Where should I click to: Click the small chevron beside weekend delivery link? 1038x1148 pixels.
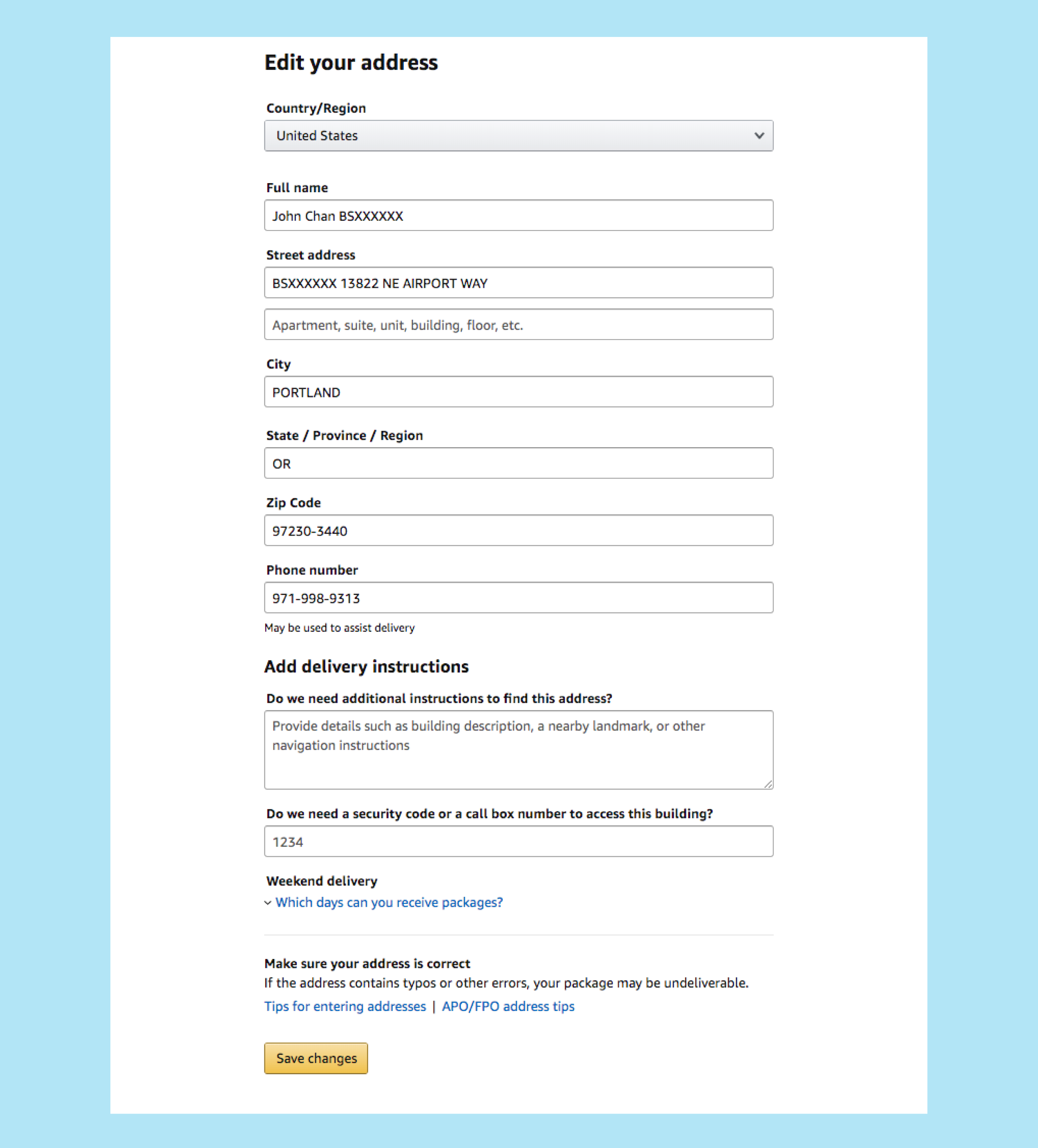click(x=268, y=903)
